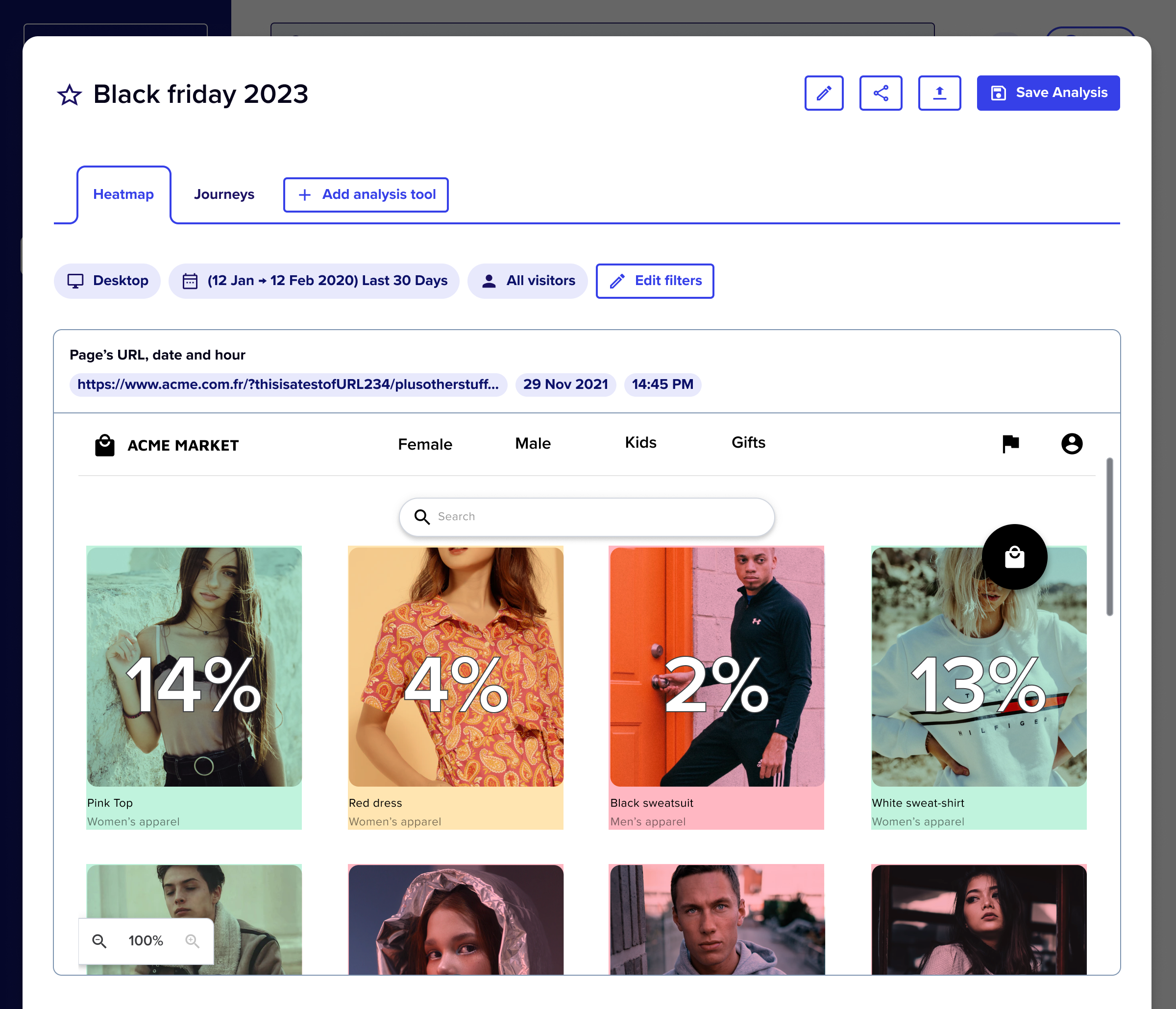The width and height of the screenshot is (1176, 1009).
Task: Open the Last 30 Days date range chip
Action: coord(314,281)
